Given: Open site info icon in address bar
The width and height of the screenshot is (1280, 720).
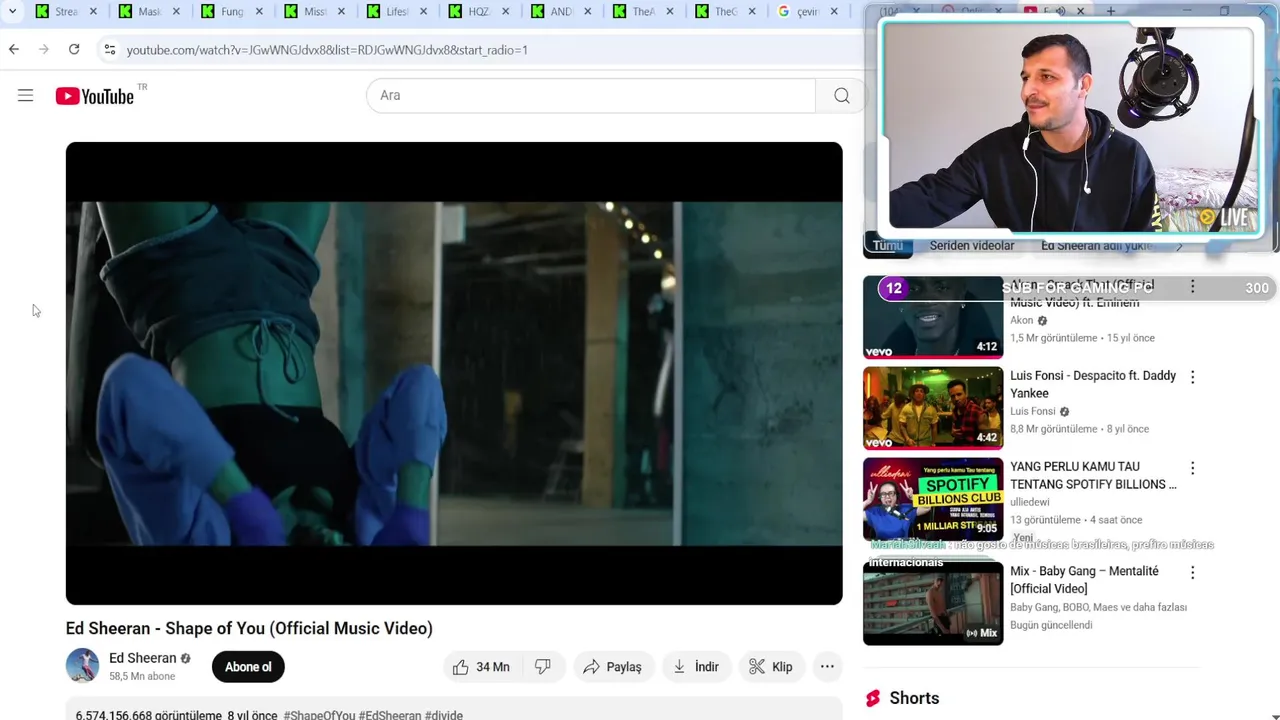Looking at the screenshot, I should (109, 49).
